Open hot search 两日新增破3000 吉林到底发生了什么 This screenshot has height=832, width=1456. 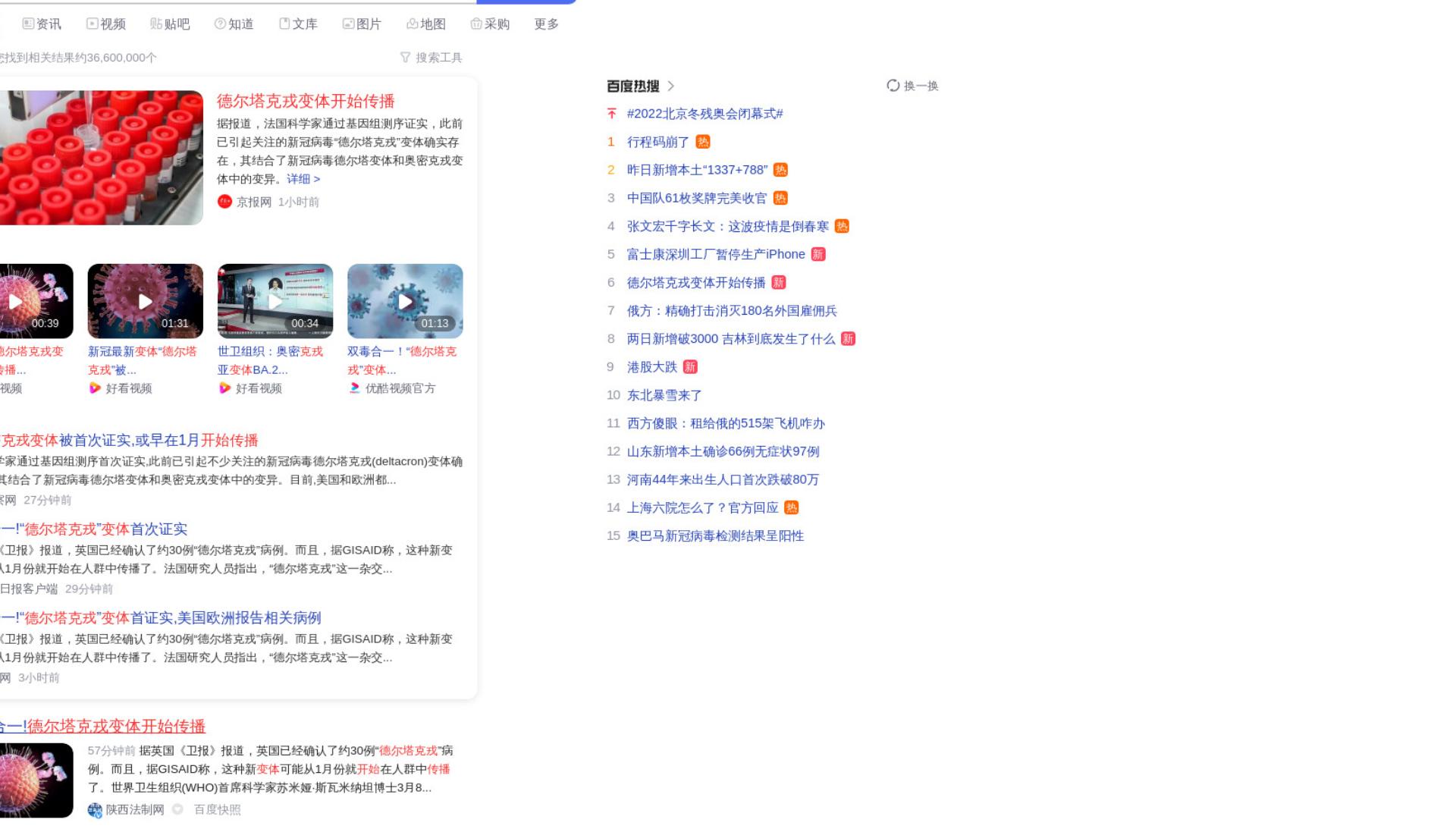[731, 338]
